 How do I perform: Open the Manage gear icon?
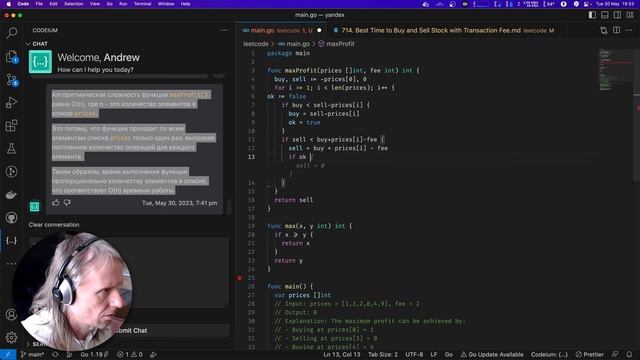click(x=11, y=338)
